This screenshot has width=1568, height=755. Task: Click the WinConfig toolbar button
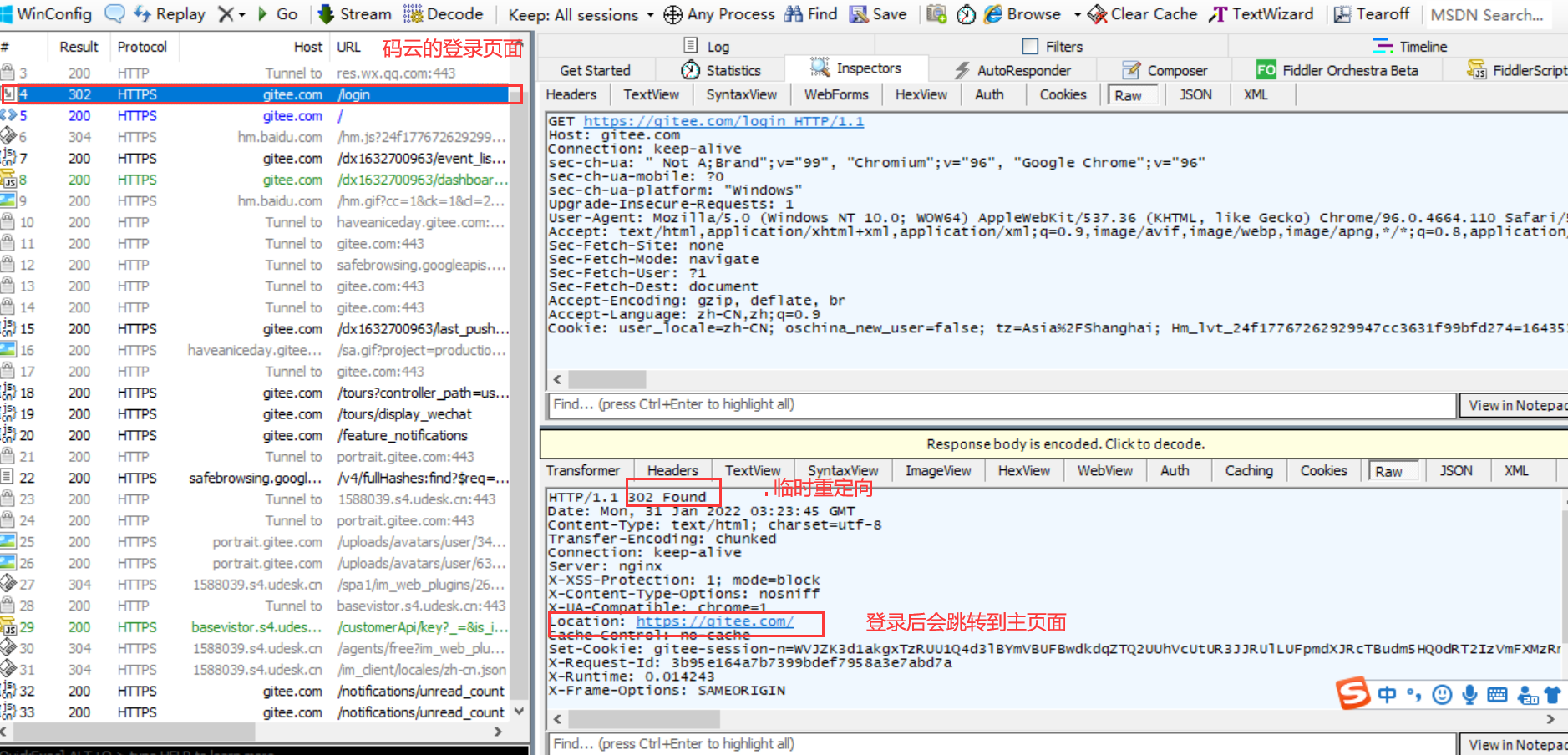(46, 13)
